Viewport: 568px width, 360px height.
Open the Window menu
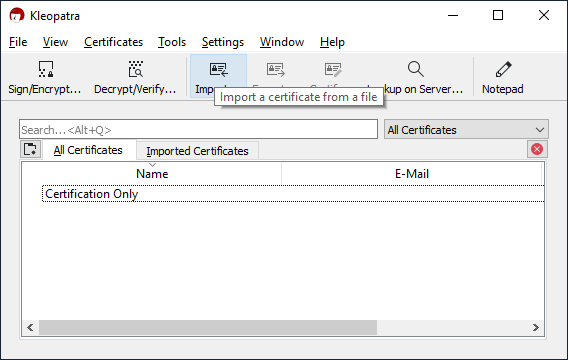click(x=282, y=42)
